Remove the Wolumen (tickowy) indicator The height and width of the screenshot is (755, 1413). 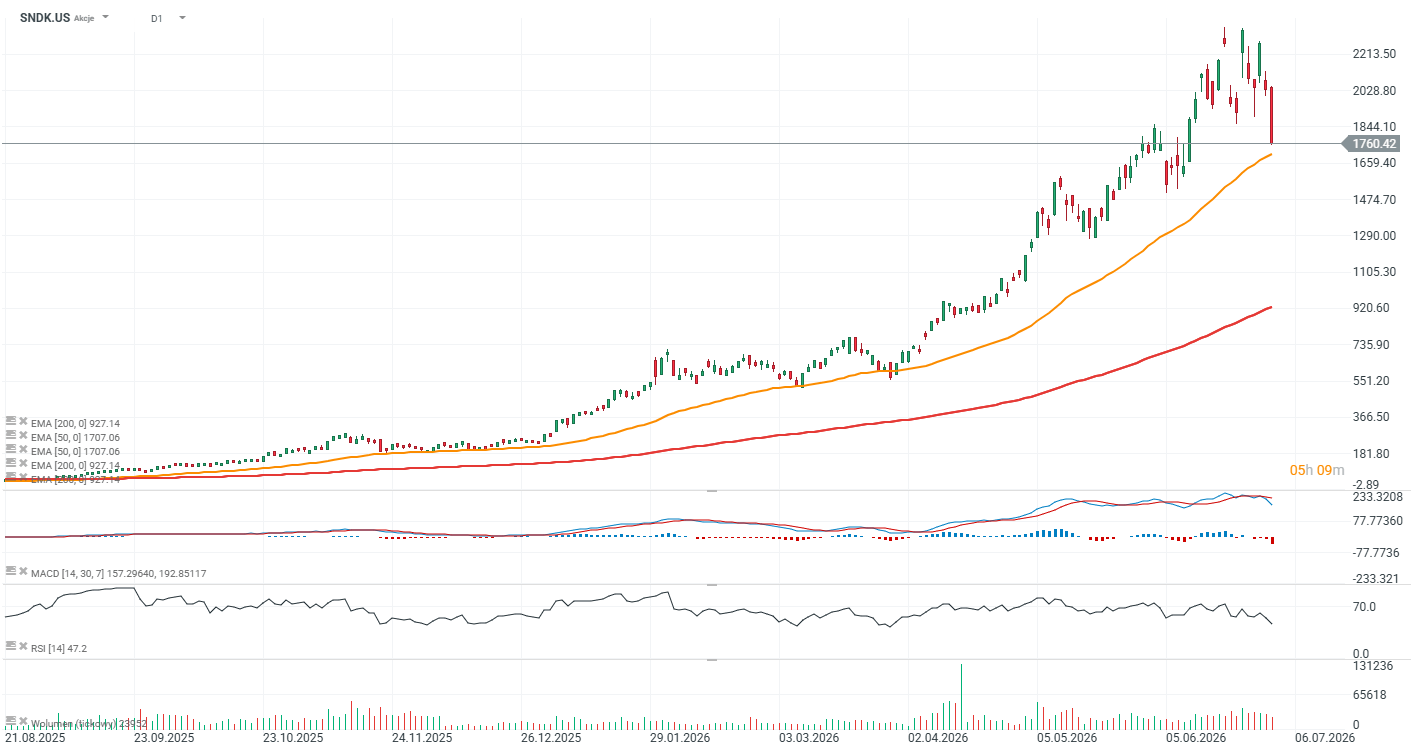pos(22,721)
